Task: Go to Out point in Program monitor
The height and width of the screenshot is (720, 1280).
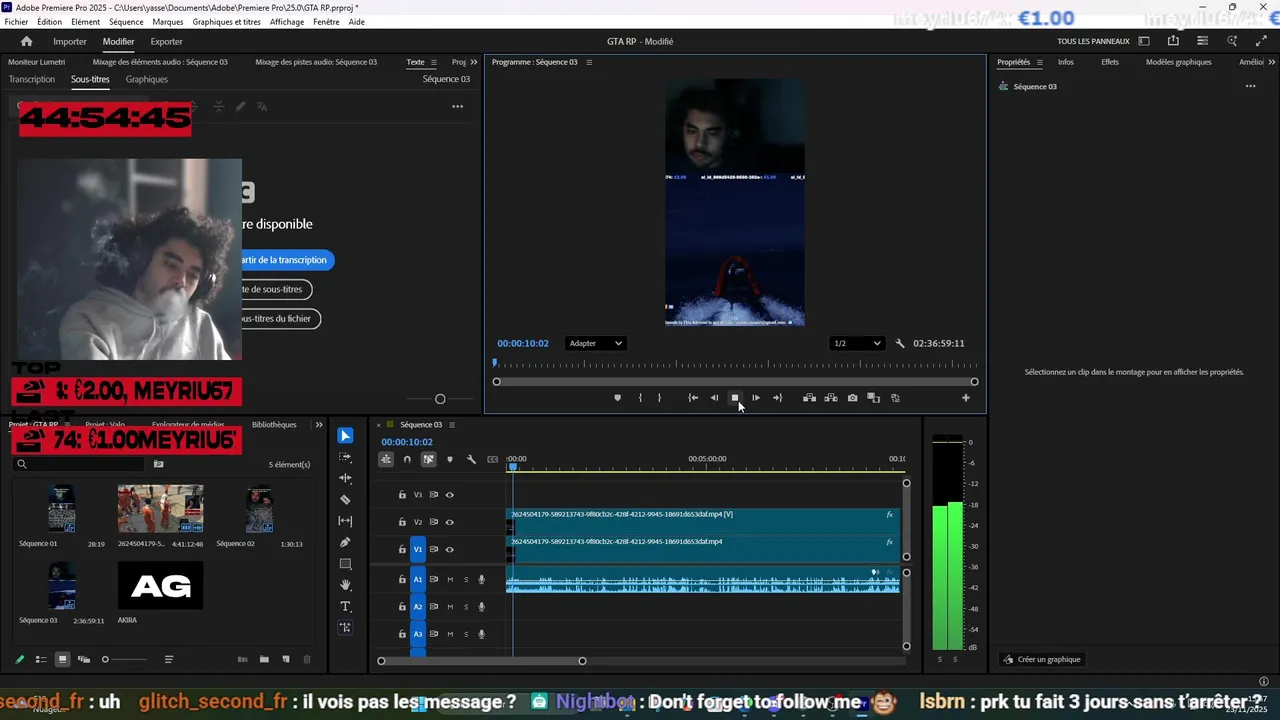Action: pos(777,398)
